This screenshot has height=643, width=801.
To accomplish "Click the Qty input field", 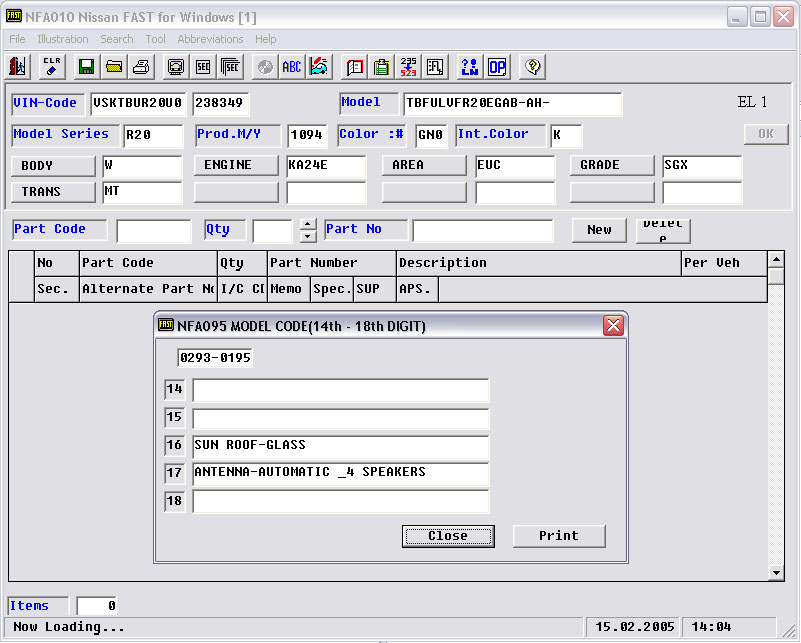I will (272, 231).
